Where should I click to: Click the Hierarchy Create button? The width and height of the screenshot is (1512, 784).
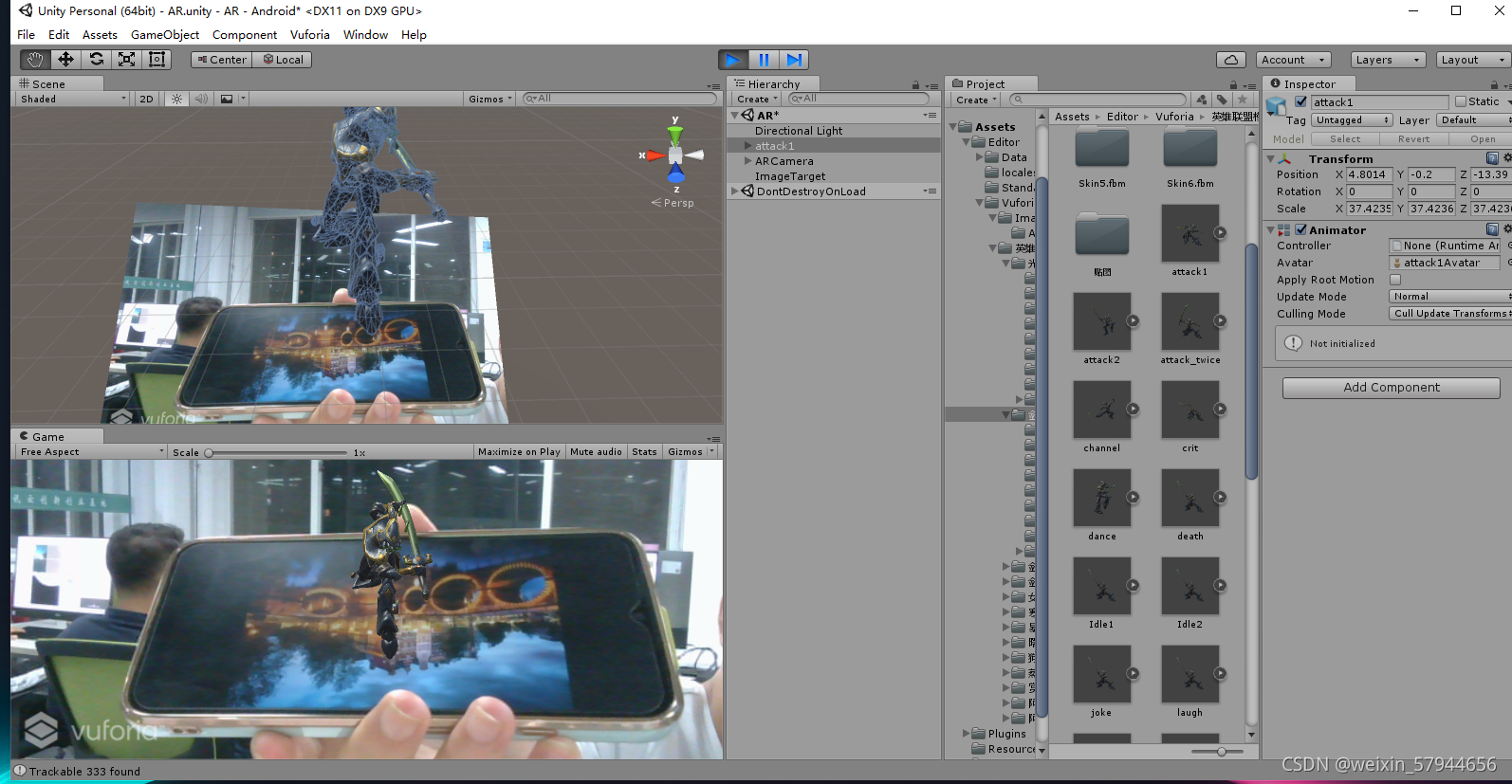[x=757, y=99]
